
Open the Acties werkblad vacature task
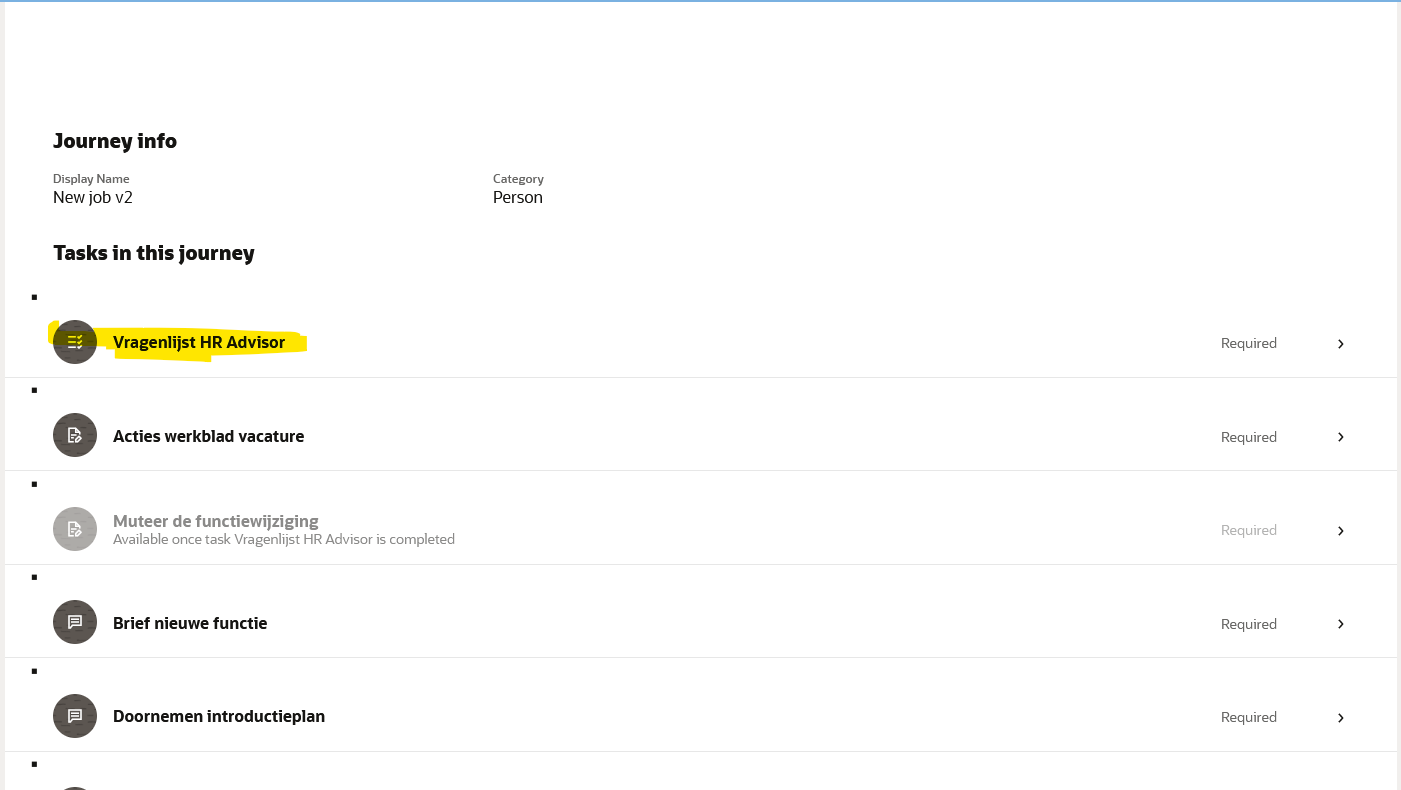(208, 436)
